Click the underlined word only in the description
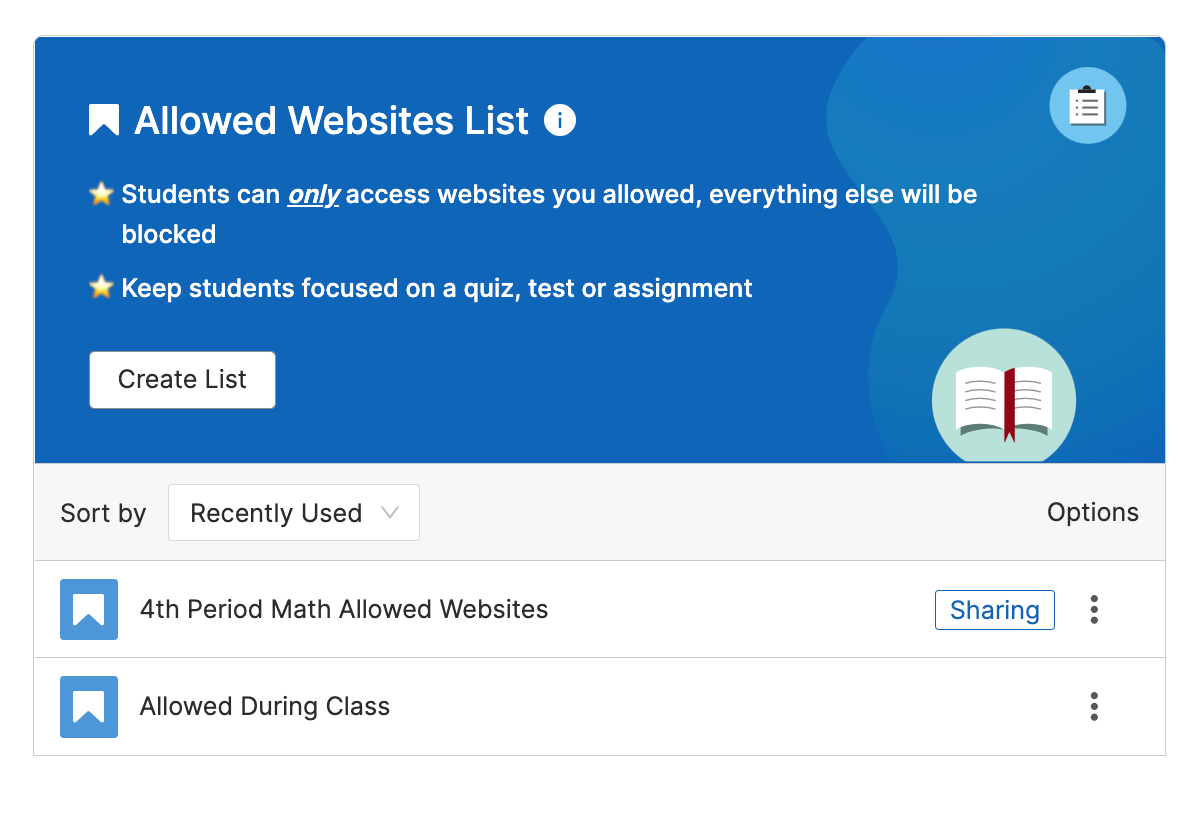The image size is (1202, 826). (313, 194)
